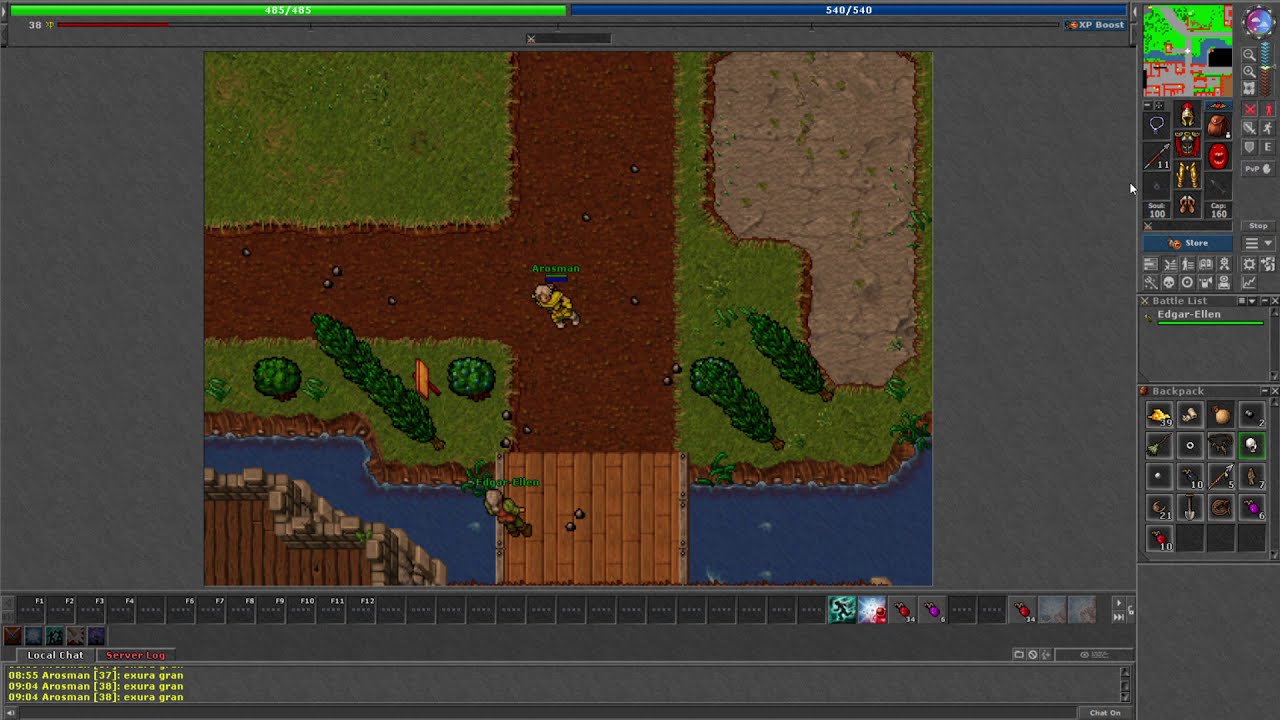Switch to the Server Log tab
The height and width of the screenshot is (720, 1280).
pyautogui.click(x=135, y=655)
